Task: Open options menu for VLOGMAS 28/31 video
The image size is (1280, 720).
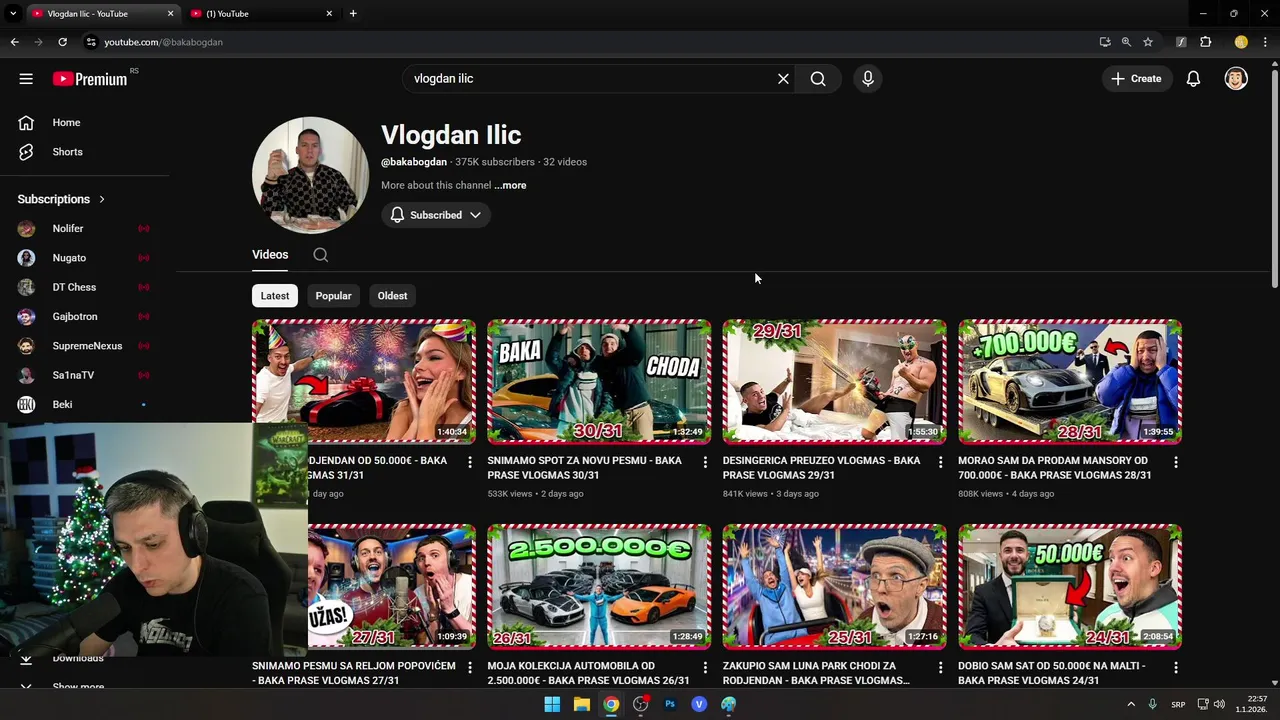Action: (x=1175, y=462)
